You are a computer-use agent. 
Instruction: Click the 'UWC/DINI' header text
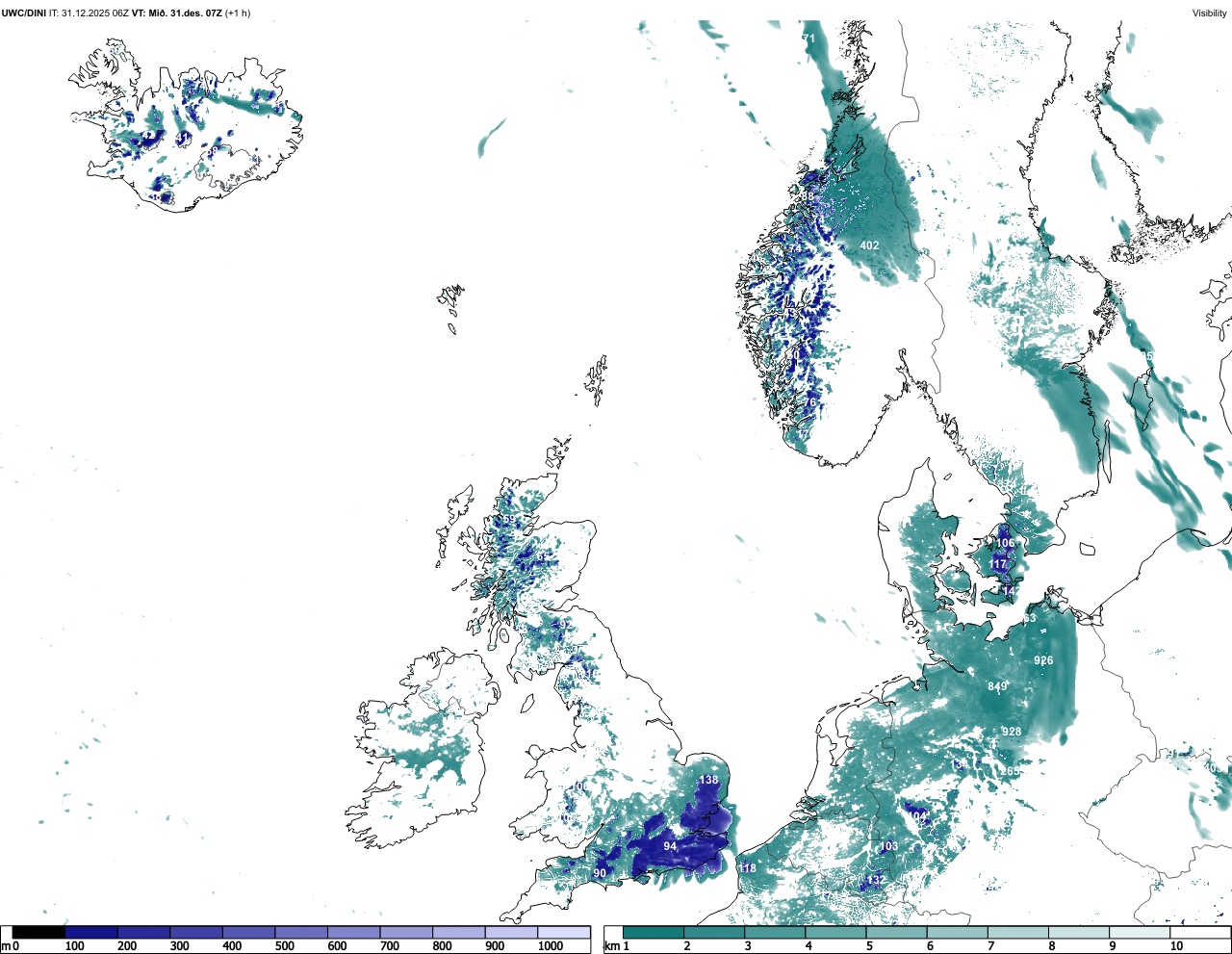point(23,13)
